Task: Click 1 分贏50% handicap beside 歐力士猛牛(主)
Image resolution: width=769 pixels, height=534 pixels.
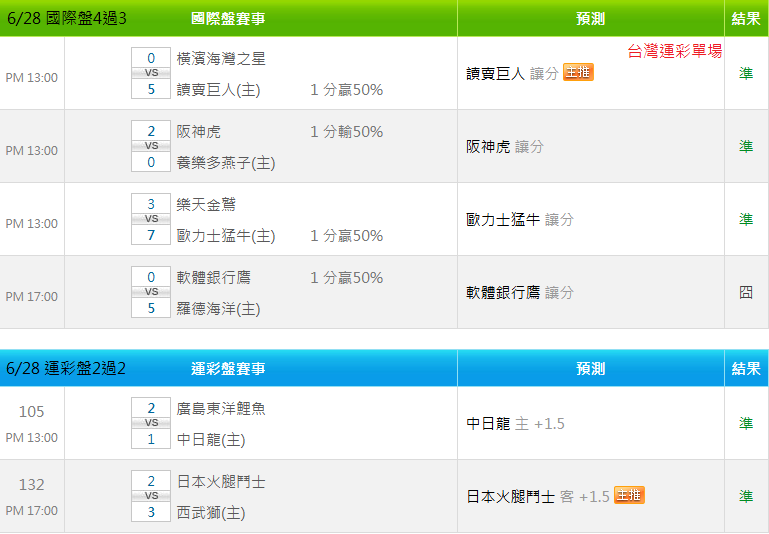Action: coord(346,236)
